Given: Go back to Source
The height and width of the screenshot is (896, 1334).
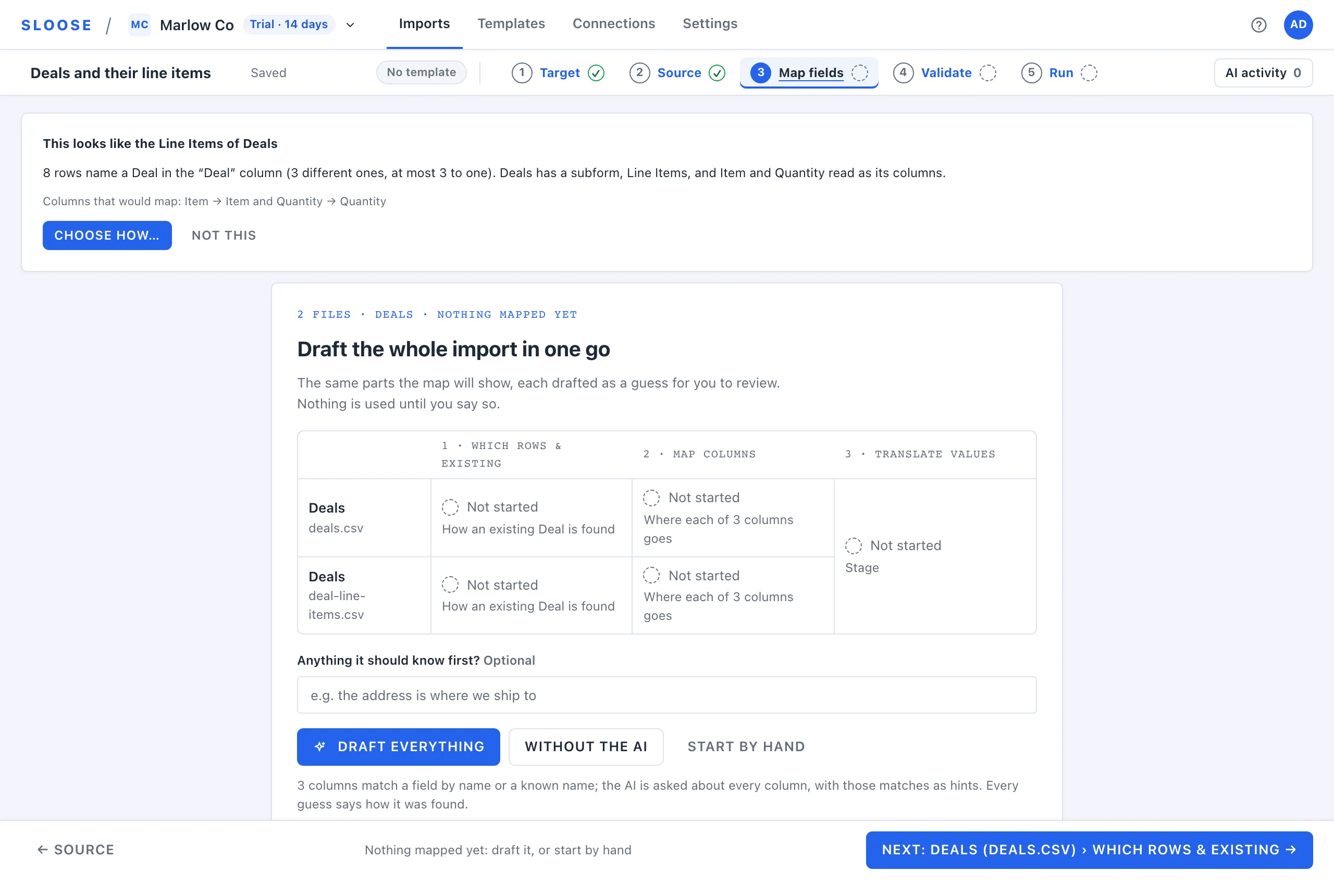Looking at the screenshot, I should pos(76,850).
